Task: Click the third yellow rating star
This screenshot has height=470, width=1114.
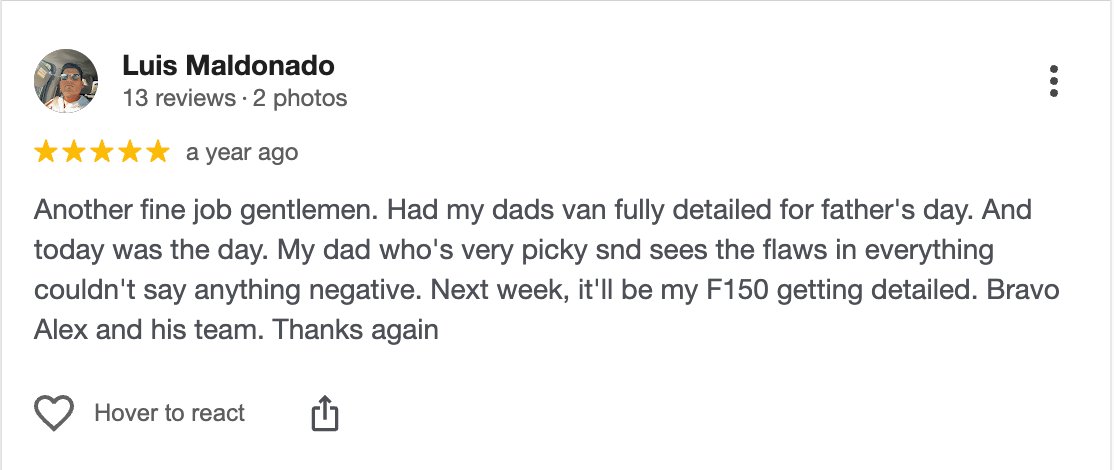Action: point(102,153)
